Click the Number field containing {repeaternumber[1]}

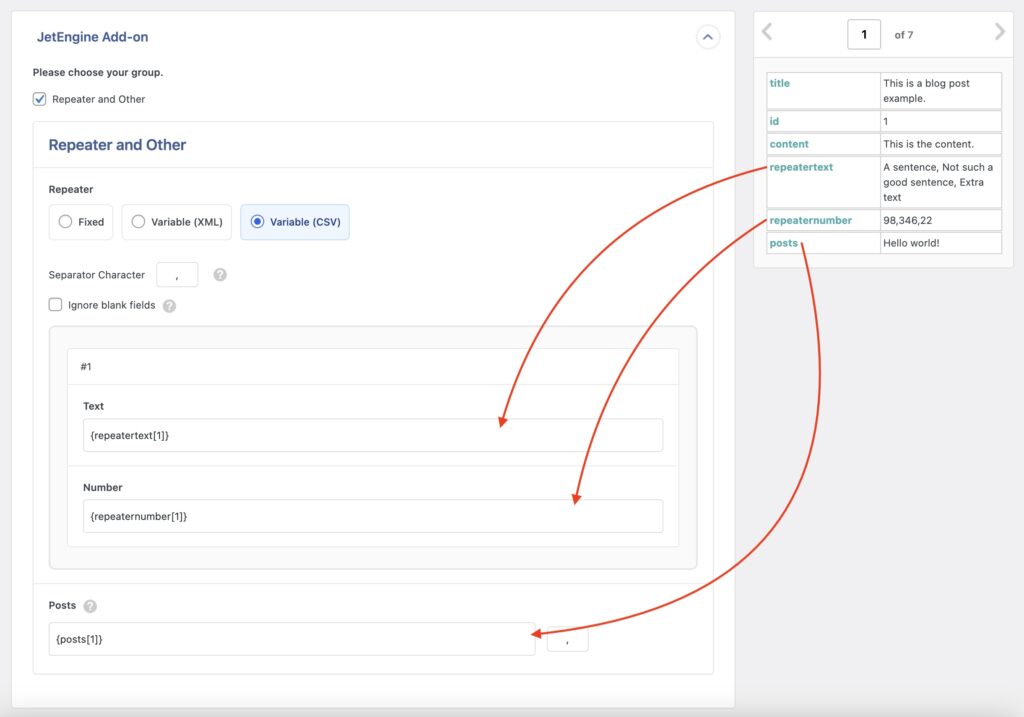pyautogui.click(x=372, y=516)
